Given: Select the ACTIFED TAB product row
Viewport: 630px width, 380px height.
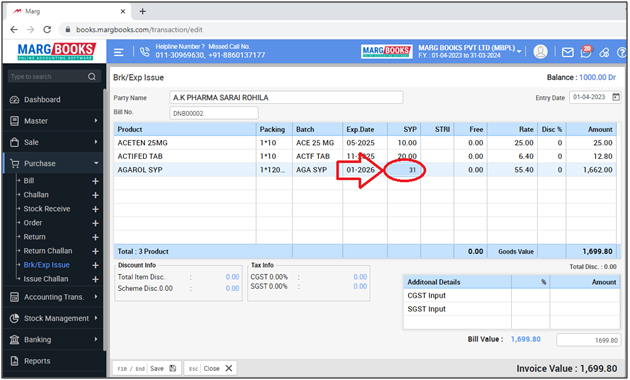Looking at the screenshot, I should (x=365, y=156).
